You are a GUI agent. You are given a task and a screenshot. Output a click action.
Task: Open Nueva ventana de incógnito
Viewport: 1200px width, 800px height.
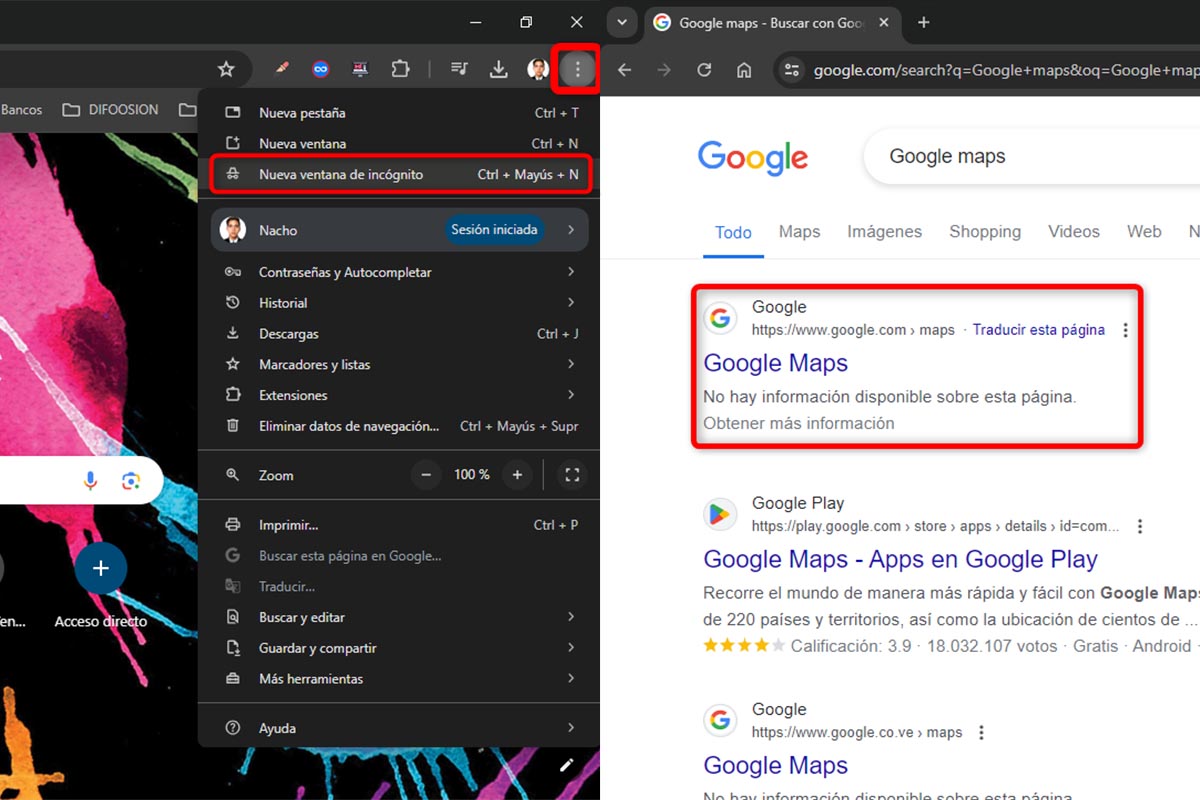pos(399,174)
